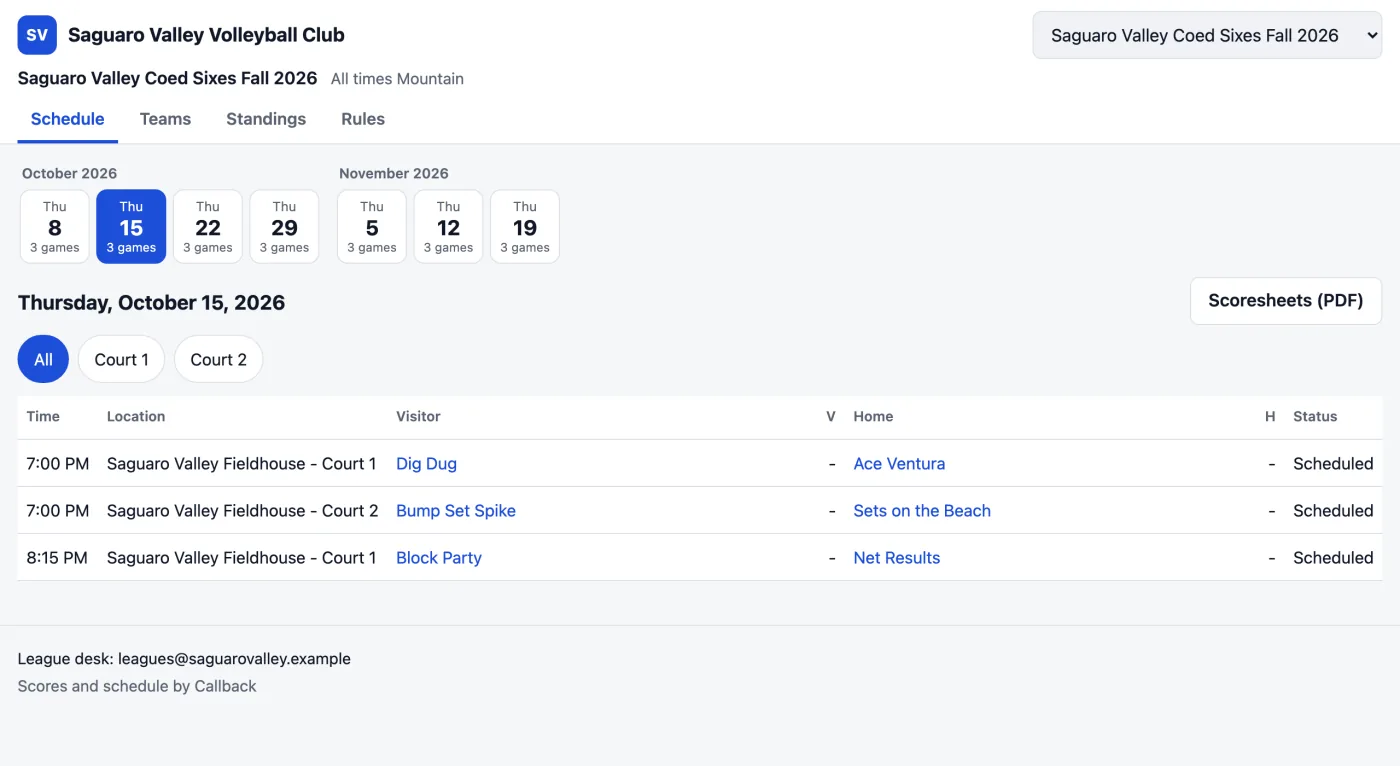Switch to the Schedule tab
The height and width of the screenshot is (766, 1400).
click(x=68, y=119)
